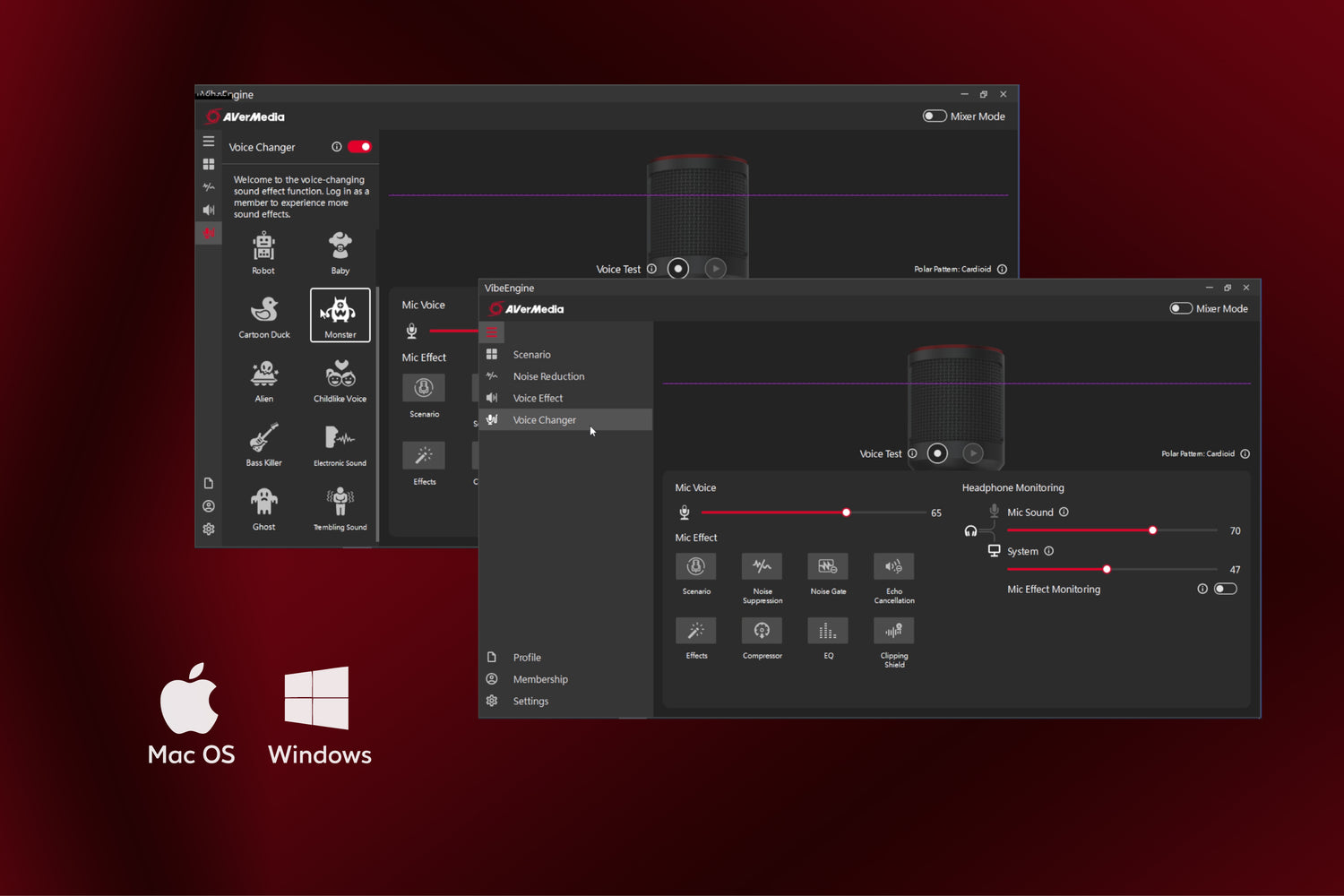Select the Electronic Sound effect
Screen dimensions: 1344x896
pos(340,444)
